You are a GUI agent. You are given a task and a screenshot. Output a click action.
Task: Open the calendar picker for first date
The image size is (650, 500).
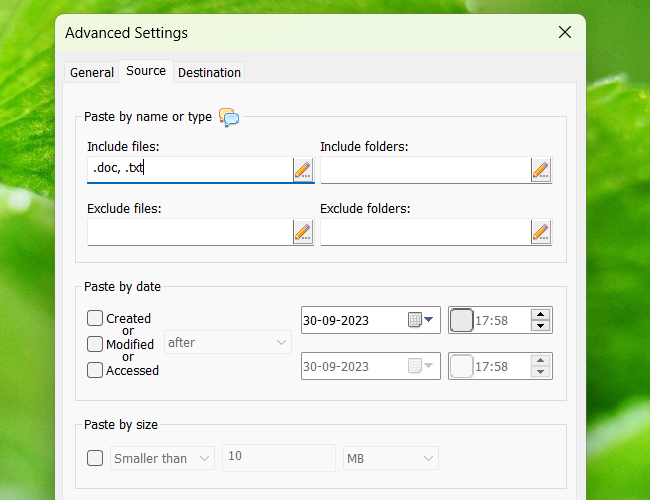point(421,320)
